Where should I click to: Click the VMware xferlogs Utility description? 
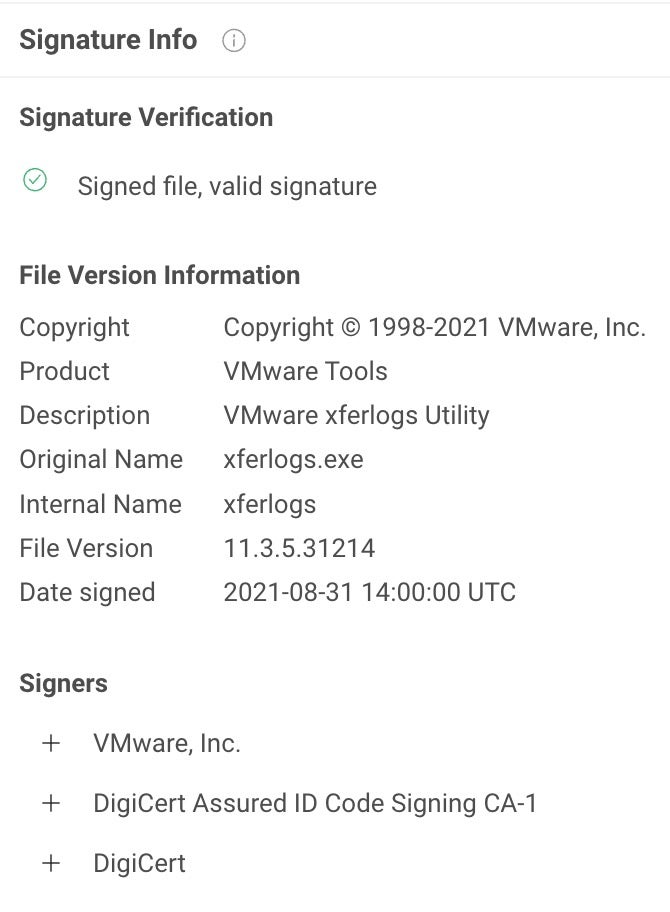tap(356, 415)
